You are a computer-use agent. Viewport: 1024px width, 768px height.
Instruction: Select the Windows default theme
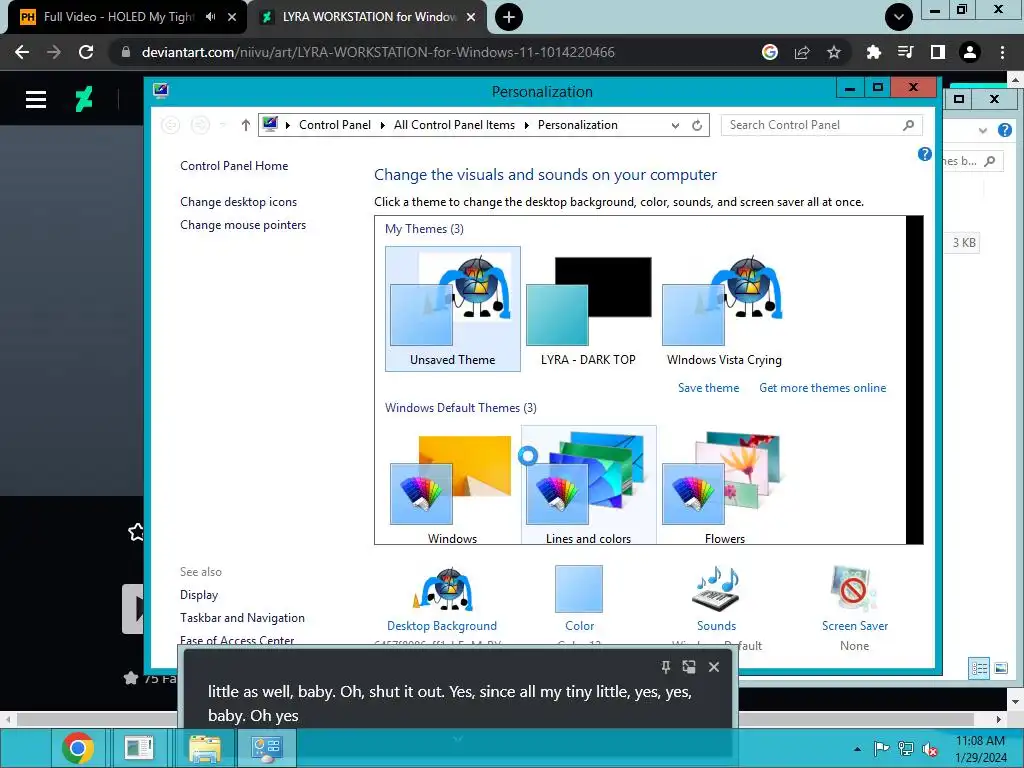pyautogui.click(x=453, y=485)
